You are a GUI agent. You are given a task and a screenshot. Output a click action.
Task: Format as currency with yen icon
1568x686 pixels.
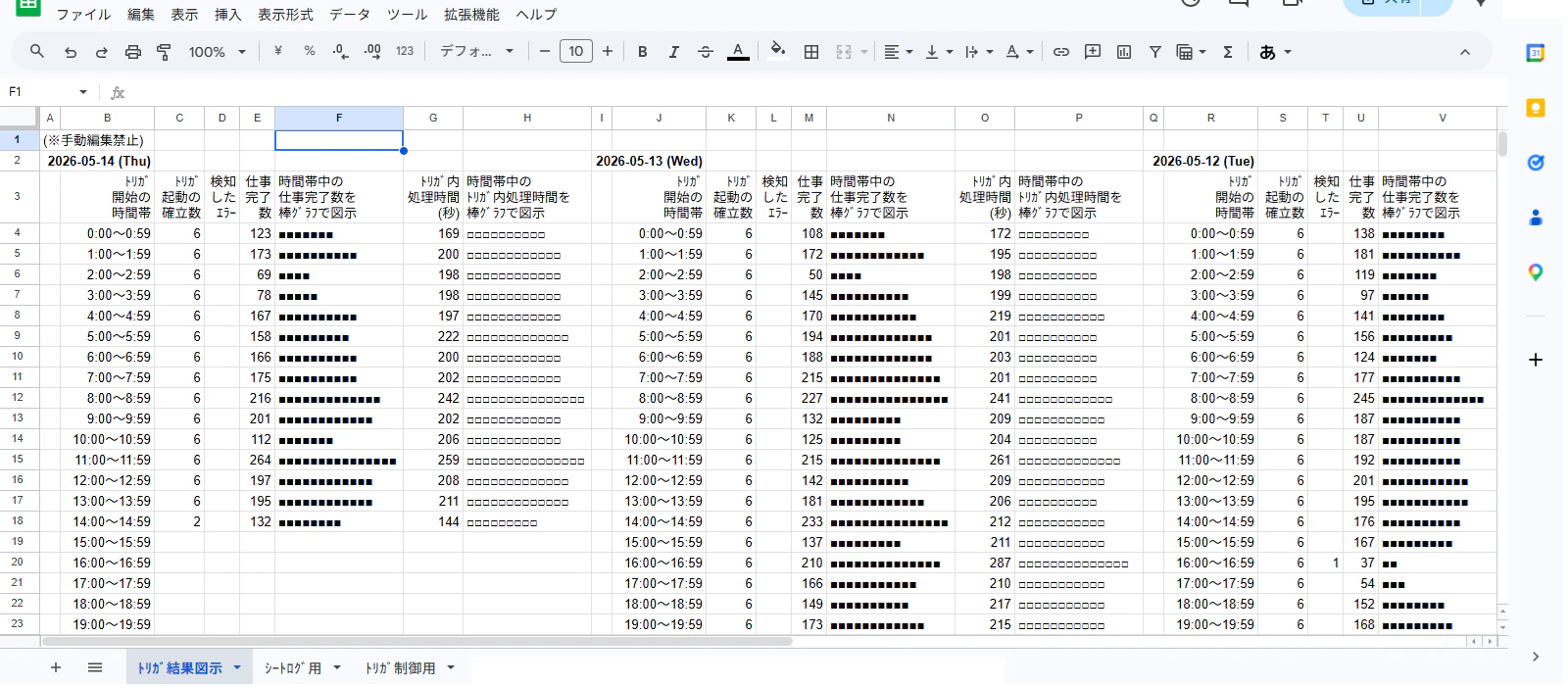pos(278,51)
